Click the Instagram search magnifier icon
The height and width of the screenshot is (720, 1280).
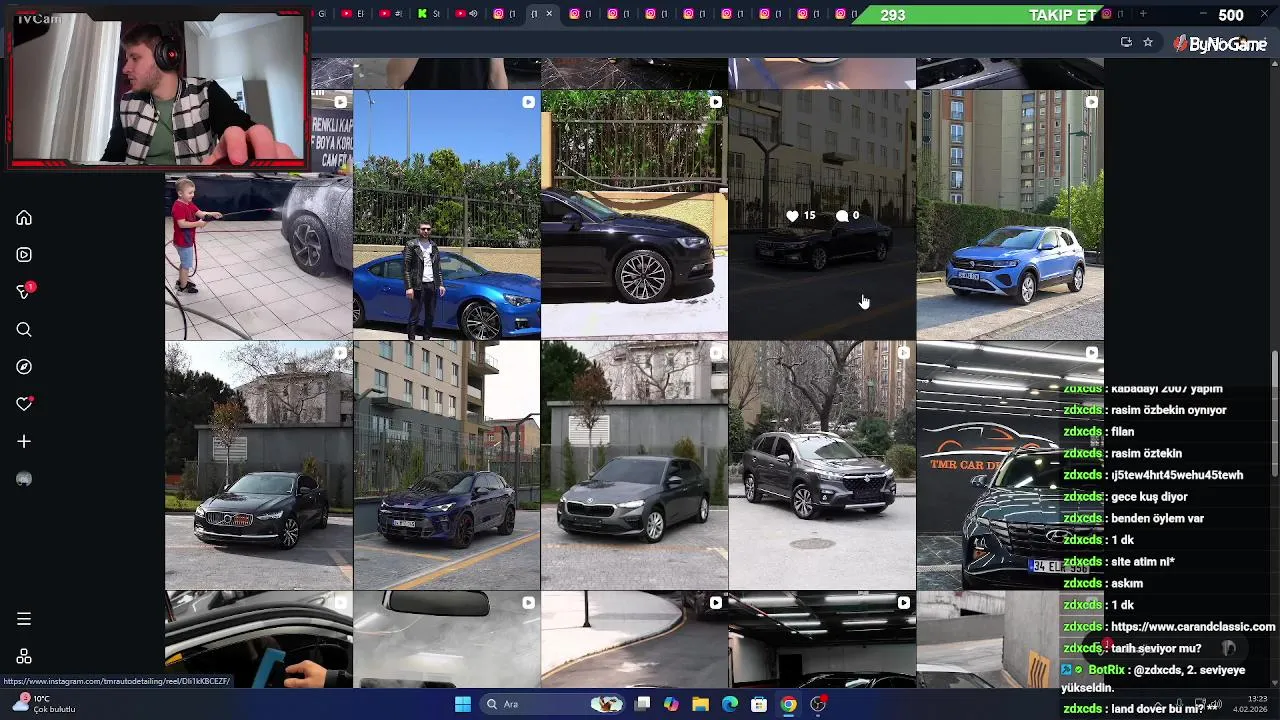24,330
